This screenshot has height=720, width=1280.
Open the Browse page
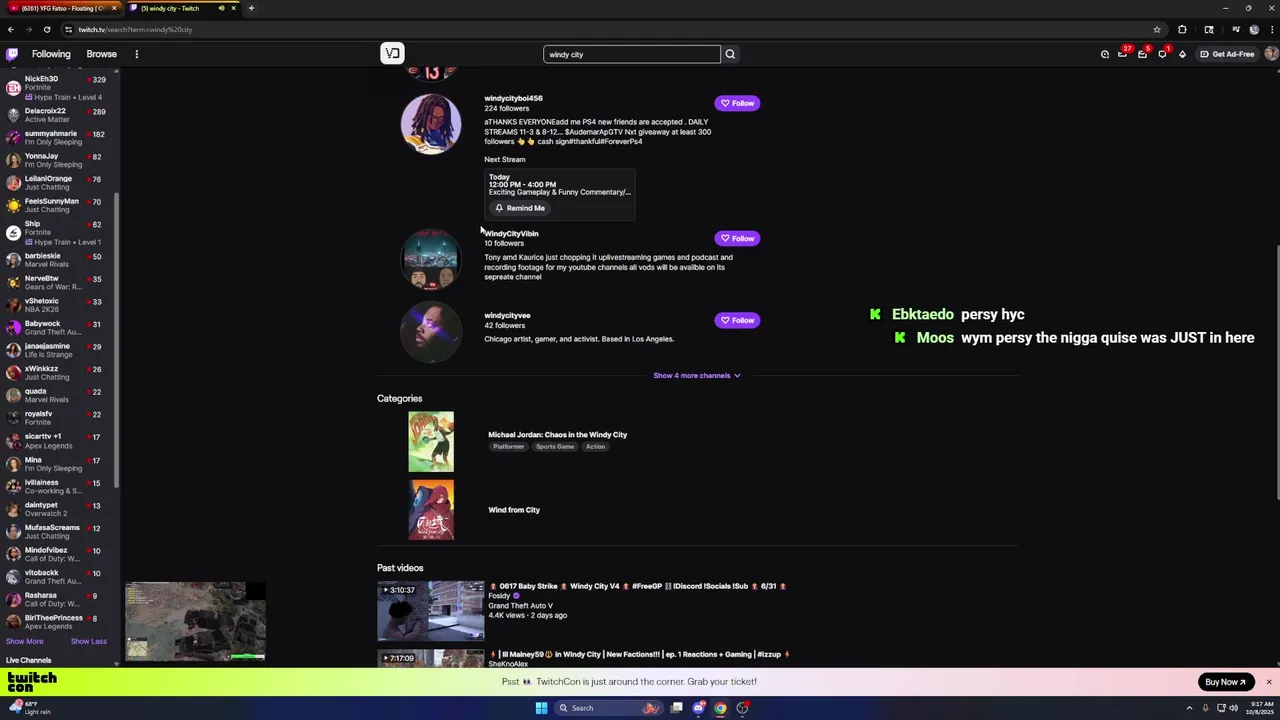pos(101,54)
